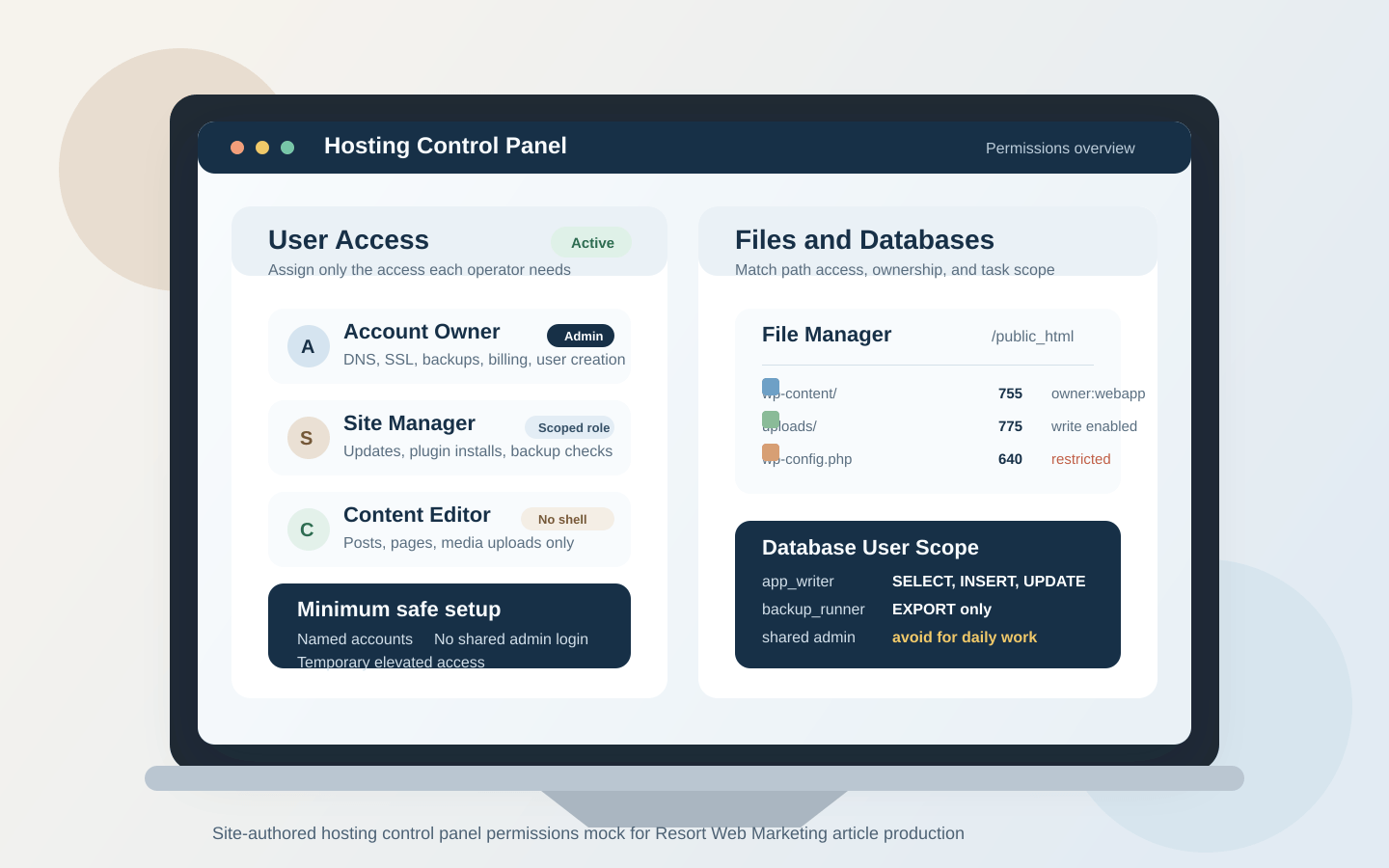Click the yellow window dot
Image resolution: width=1389 pixels, height=868 pixels.
tap(262, 148)
